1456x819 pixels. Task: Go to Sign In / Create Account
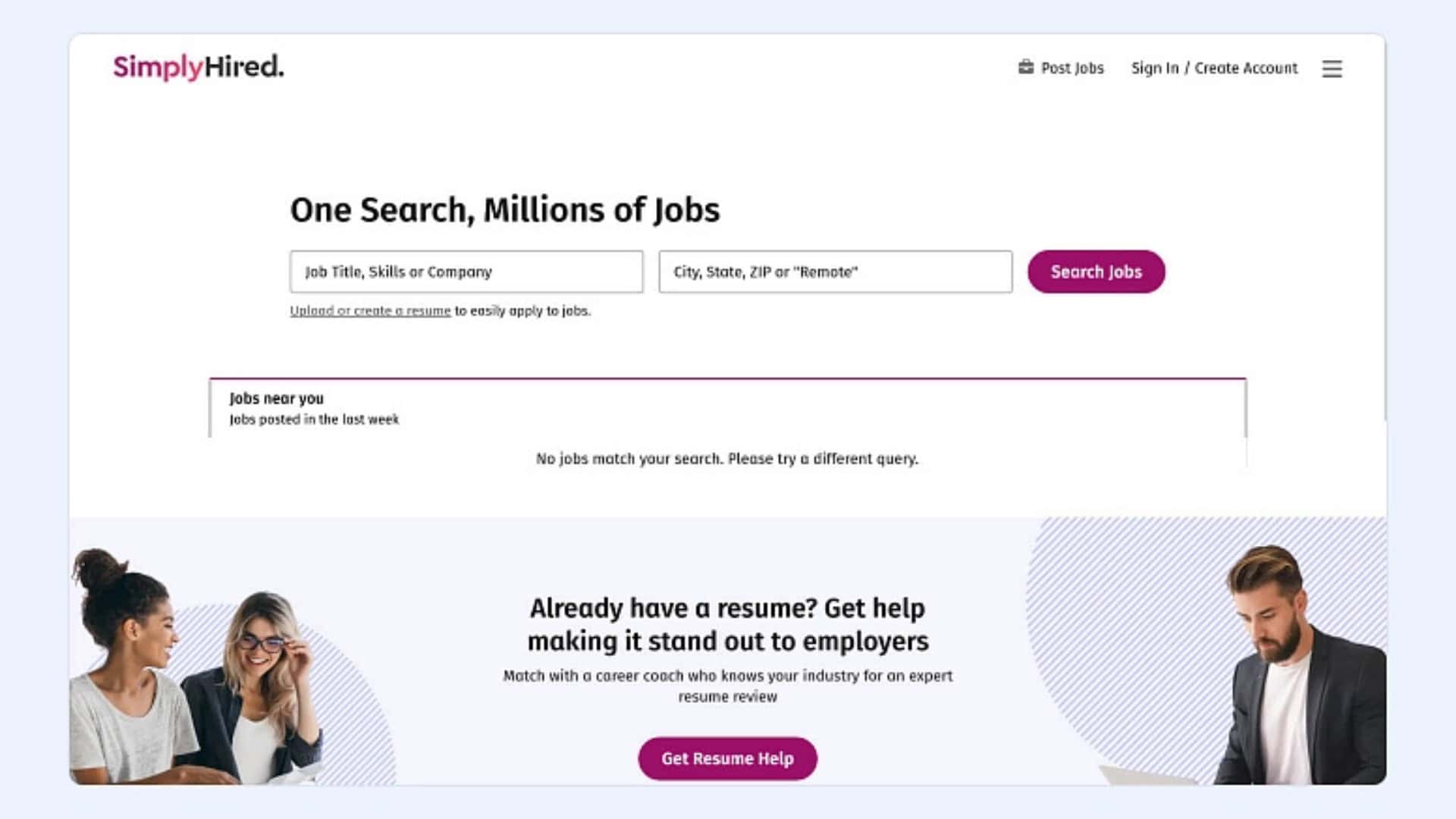pyautogui.click(x=1214, y=68)
